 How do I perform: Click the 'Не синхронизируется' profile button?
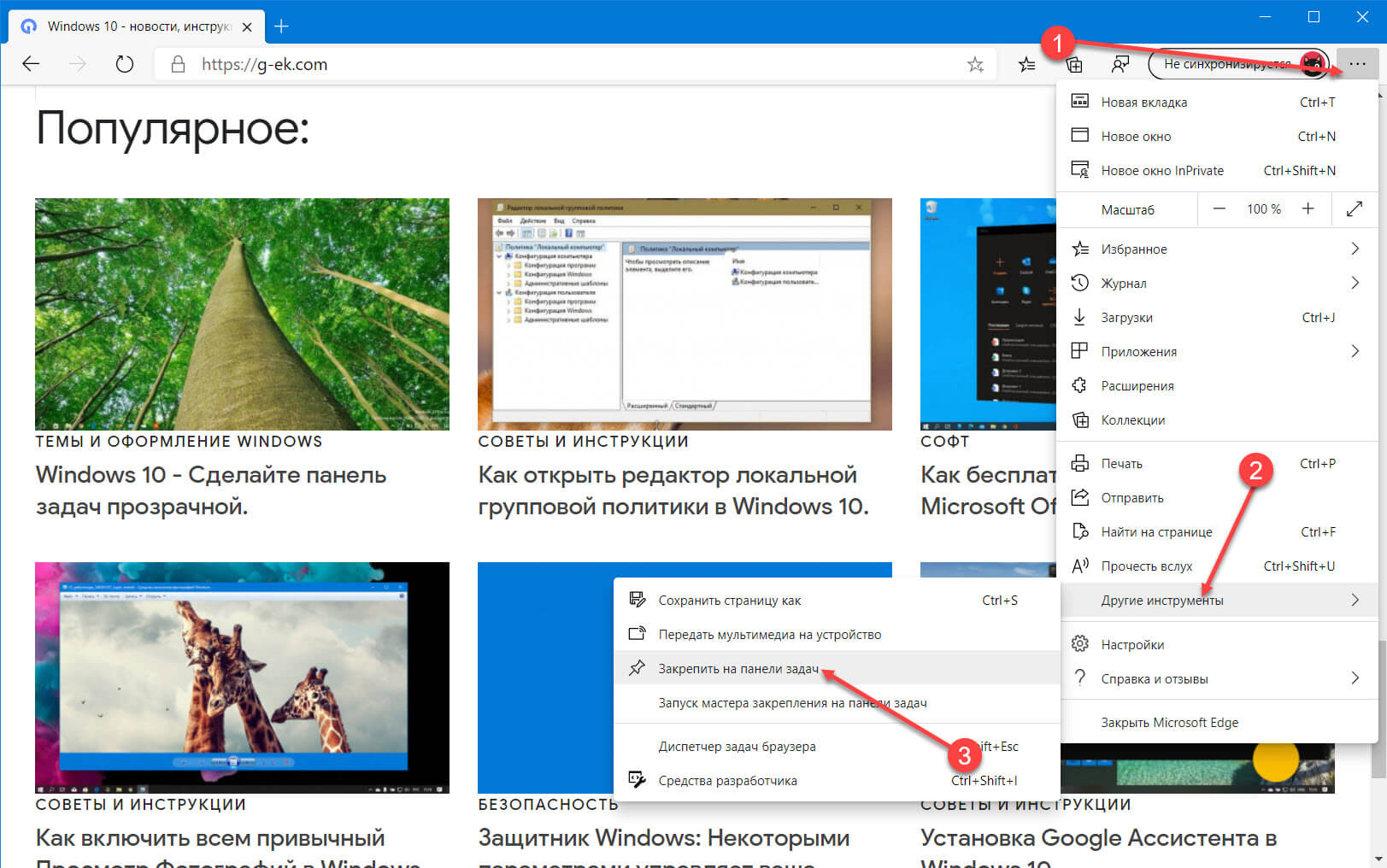(x=1237, y=64)
